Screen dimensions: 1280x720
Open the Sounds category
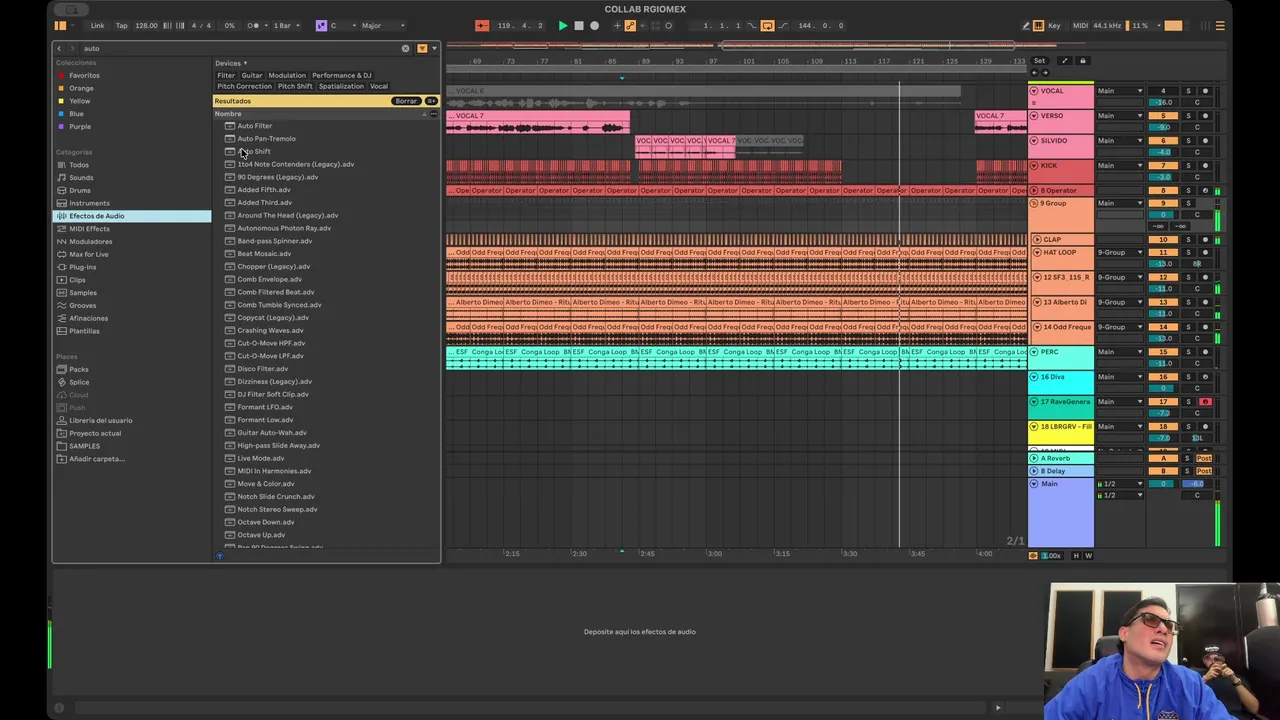81,177
